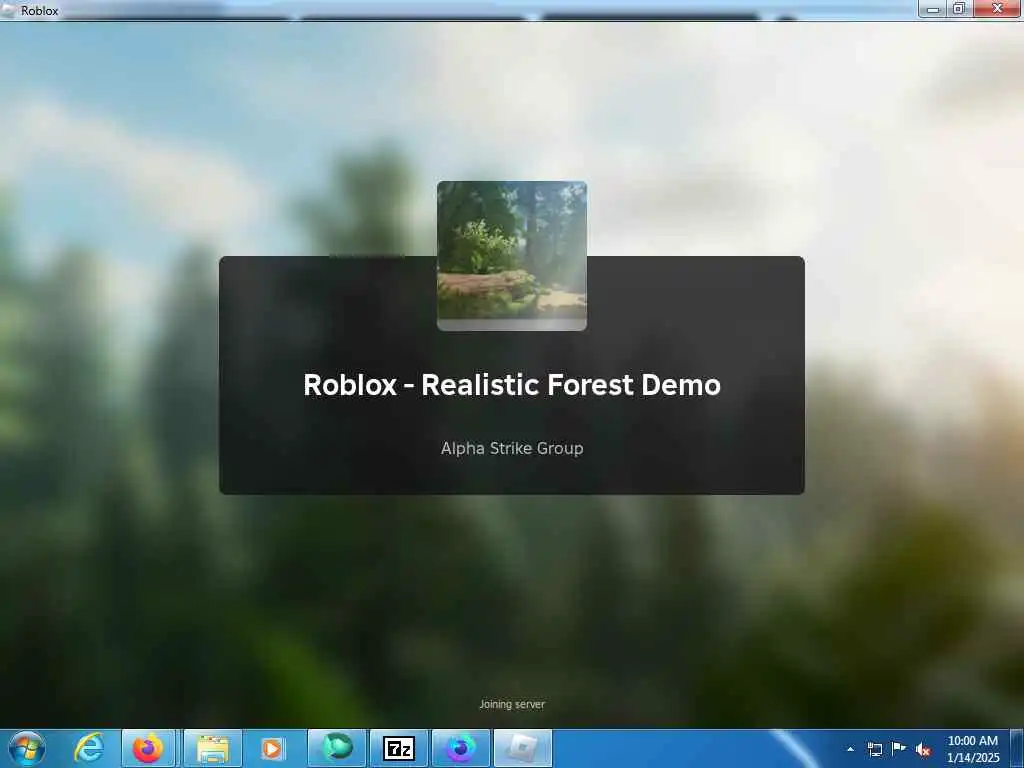Click the Joining server status text
This screenshot has height=768, width=1024.
(x=512, y=704)
